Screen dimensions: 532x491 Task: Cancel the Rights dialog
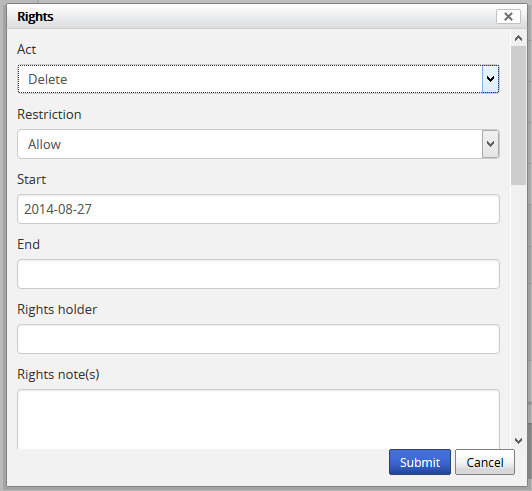(x=484, y=462)
